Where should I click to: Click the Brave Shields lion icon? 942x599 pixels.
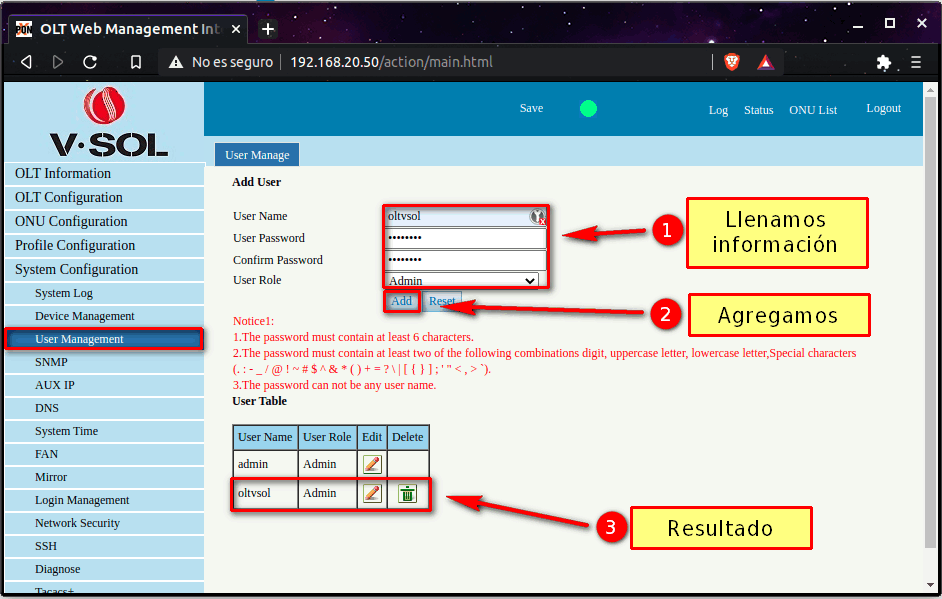(x=732, y=62)
